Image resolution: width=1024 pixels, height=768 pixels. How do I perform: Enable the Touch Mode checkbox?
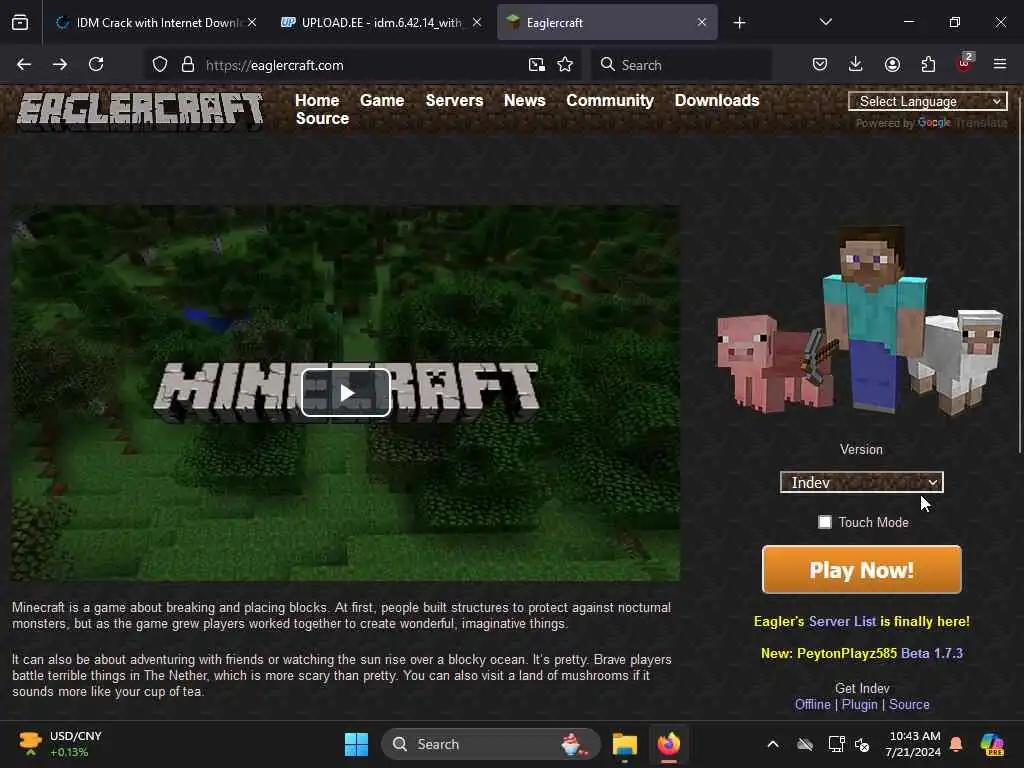(825, 522)
